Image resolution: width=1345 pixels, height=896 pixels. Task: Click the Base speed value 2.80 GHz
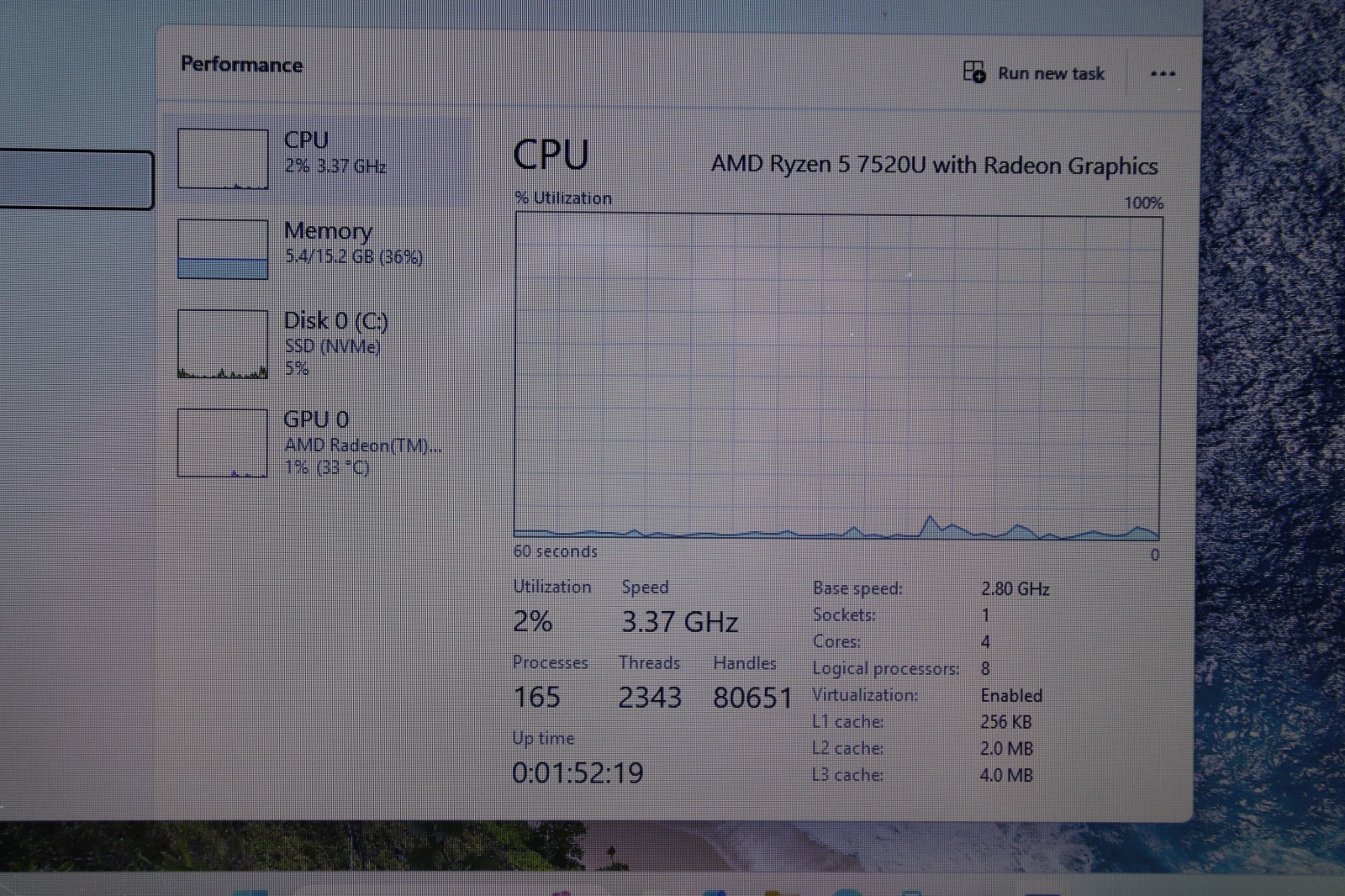click(x=1015, y=589)
